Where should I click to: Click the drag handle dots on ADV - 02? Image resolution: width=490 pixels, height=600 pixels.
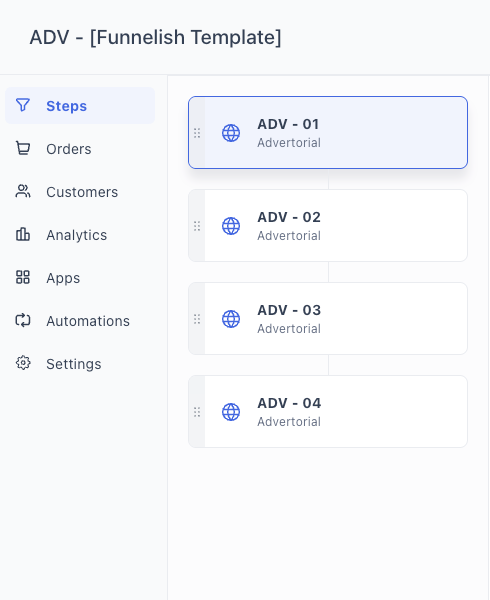pos(197,226)
